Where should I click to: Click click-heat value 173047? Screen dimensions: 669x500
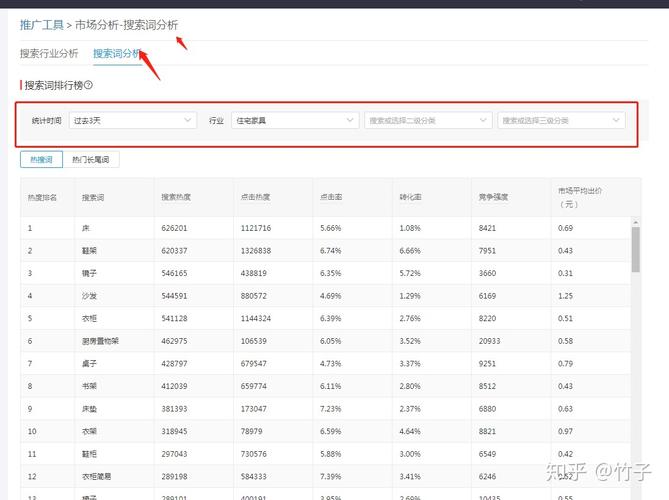click(x=253, y=409)
